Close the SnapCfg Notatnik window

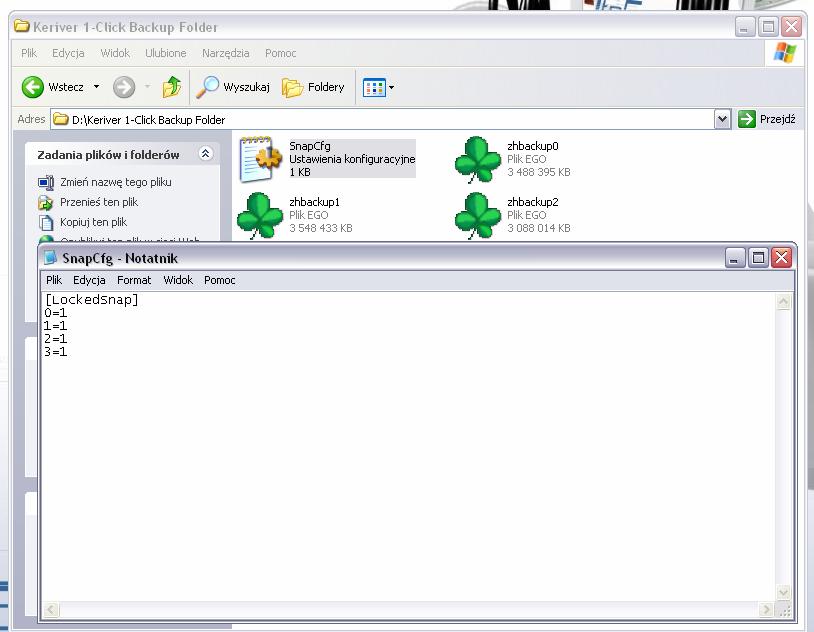point(781,258)
